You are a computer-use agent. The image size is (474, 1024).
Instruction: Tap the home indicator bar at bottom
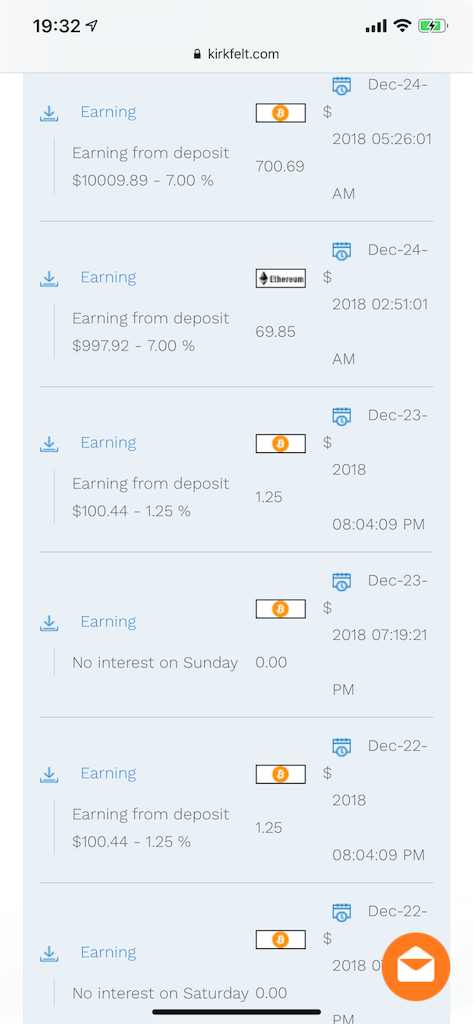pyautogui.click(x=237, y=1012)
